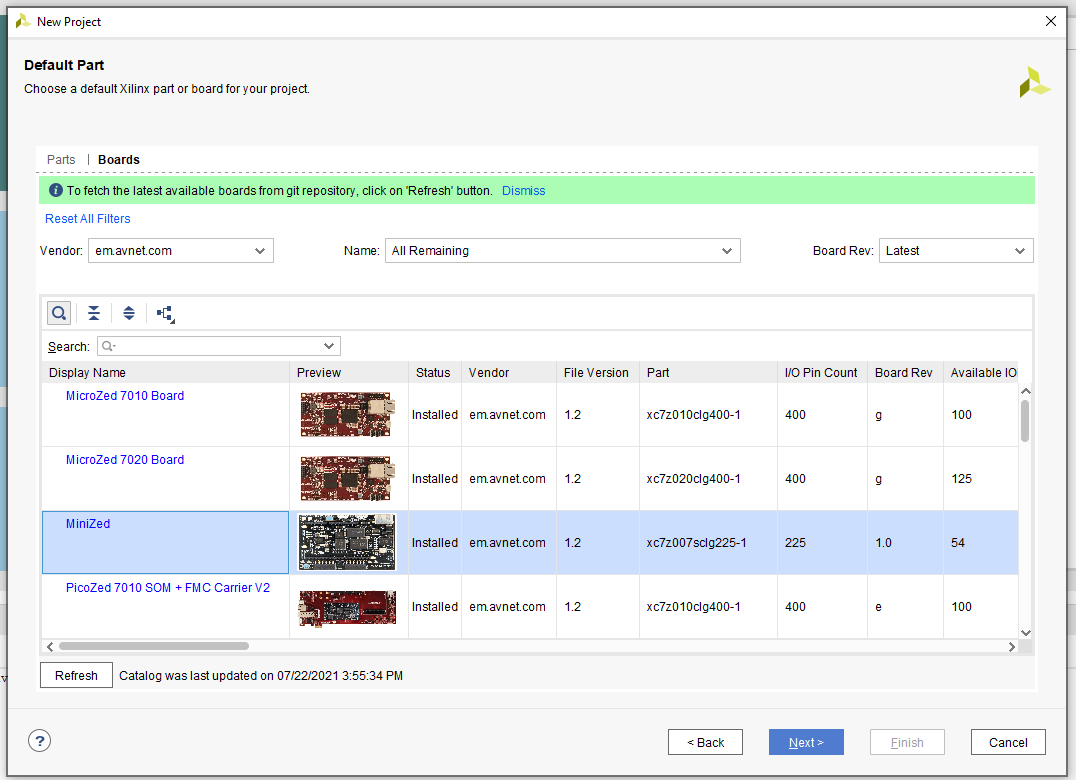Sort by Available IO column header
This screenshot has height=780, width=1076.
[981, 373]
